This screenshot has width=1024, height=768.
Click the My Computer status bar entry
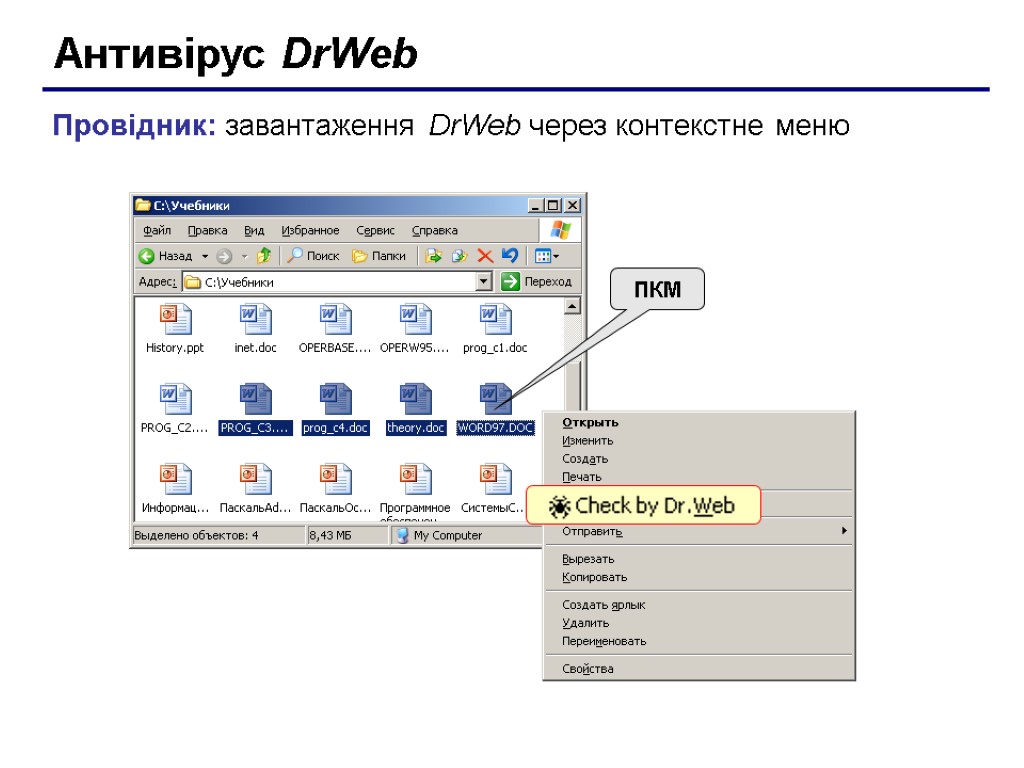(440, 536)
